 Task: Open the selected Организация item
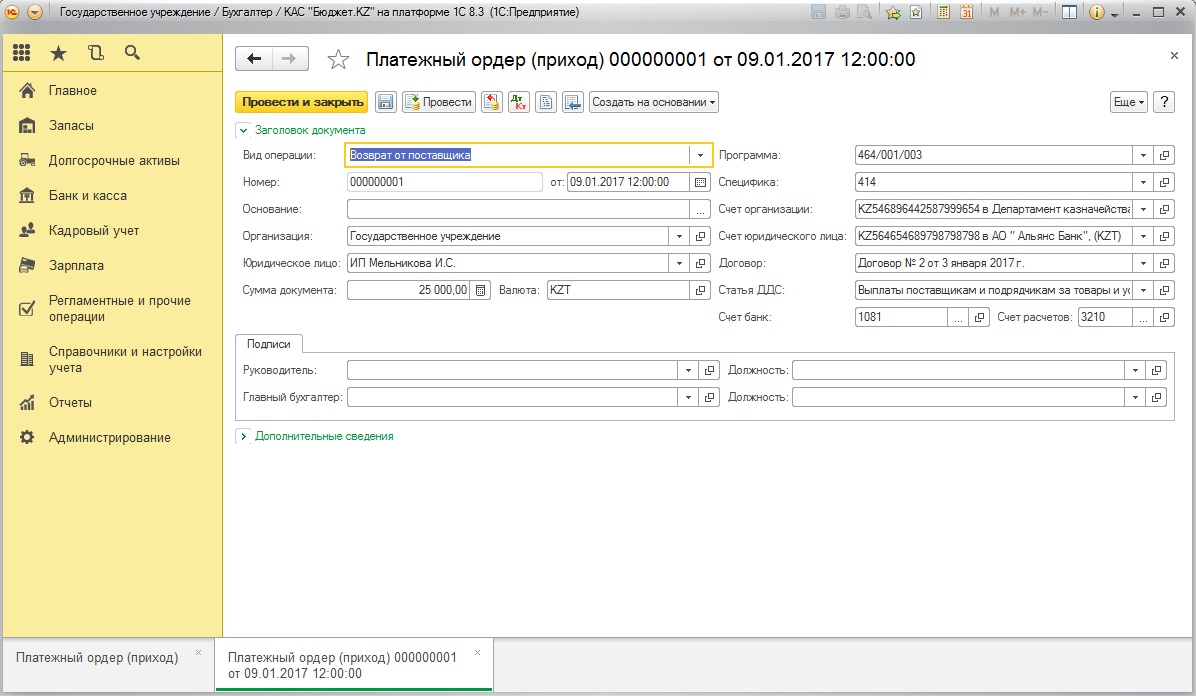(x=700, y=237)
